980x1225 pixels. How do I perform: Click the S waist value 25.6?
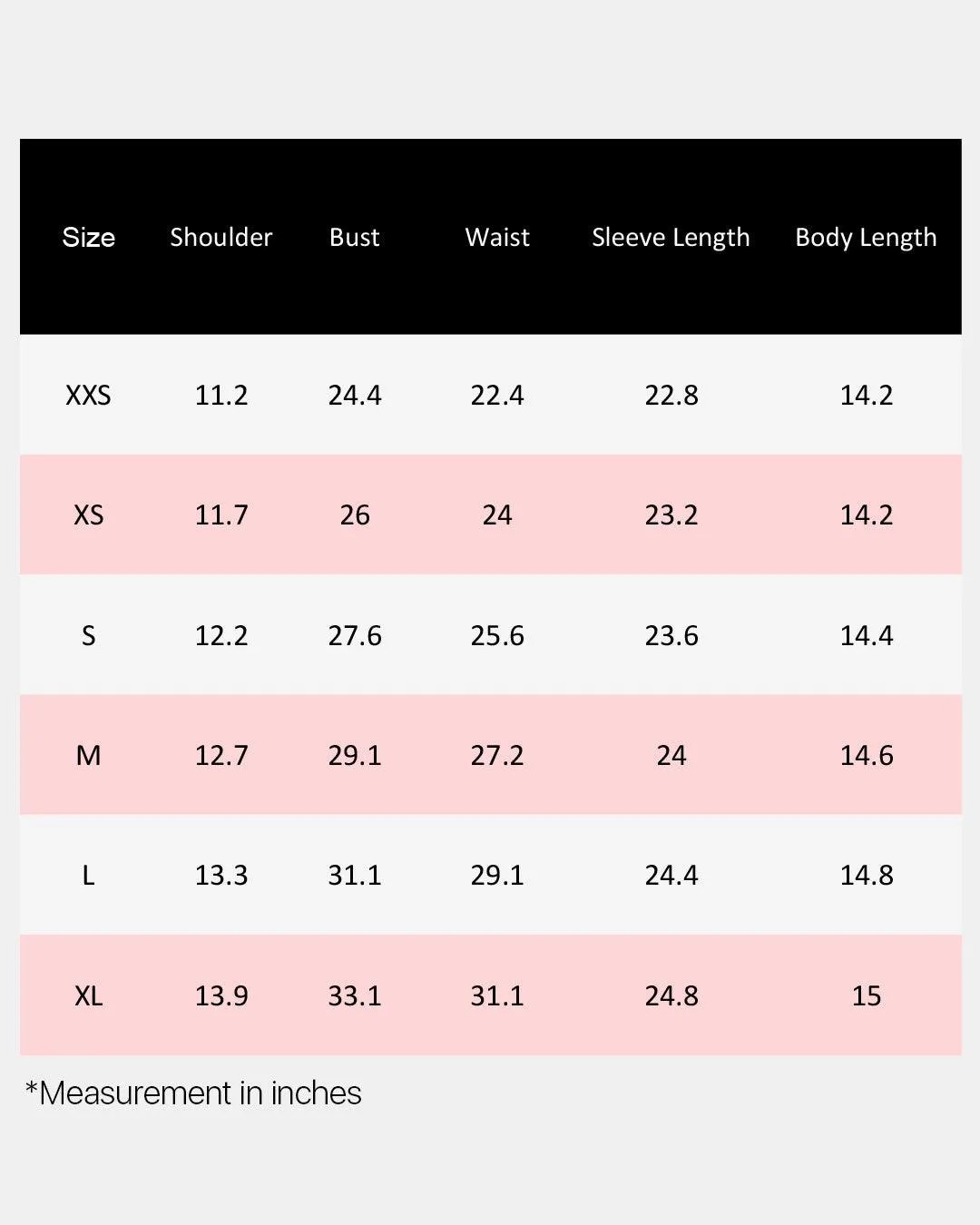tap(497, 635)
